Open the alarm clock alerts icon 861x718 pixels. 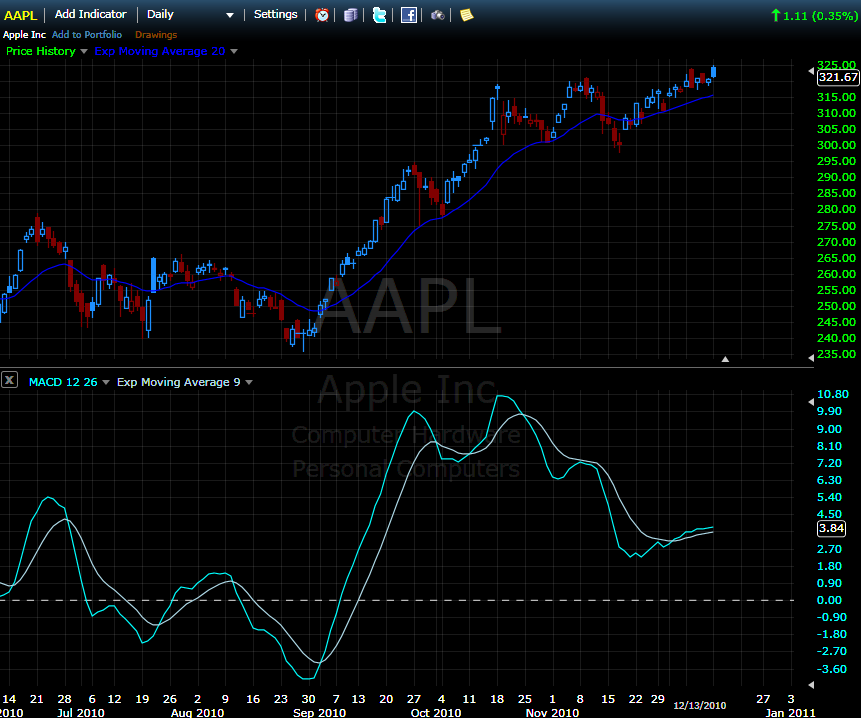click(x=322, y=15)
